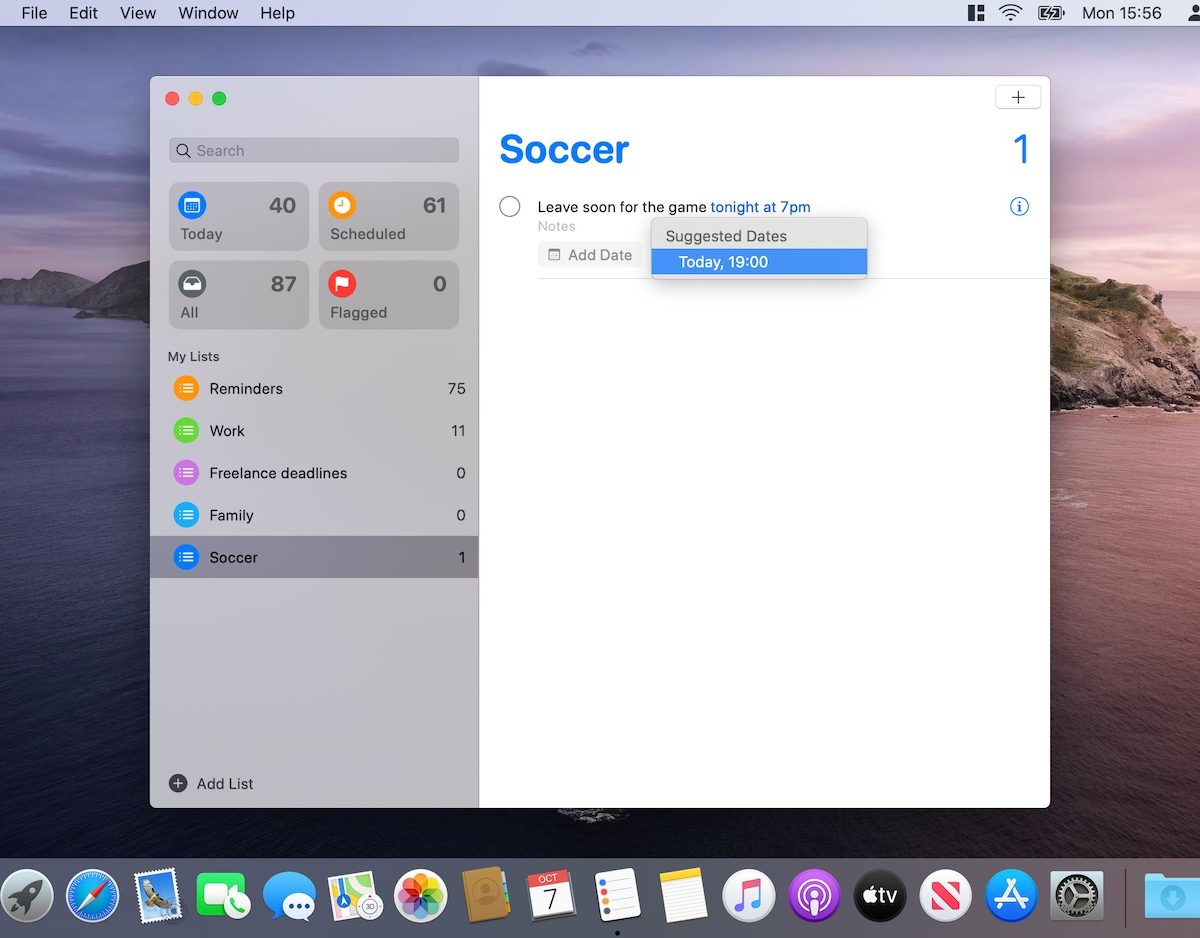Open the Today smart list card
Viewport: 1200px width, 938px height.
pyautogui.click(x=238, y=216)
